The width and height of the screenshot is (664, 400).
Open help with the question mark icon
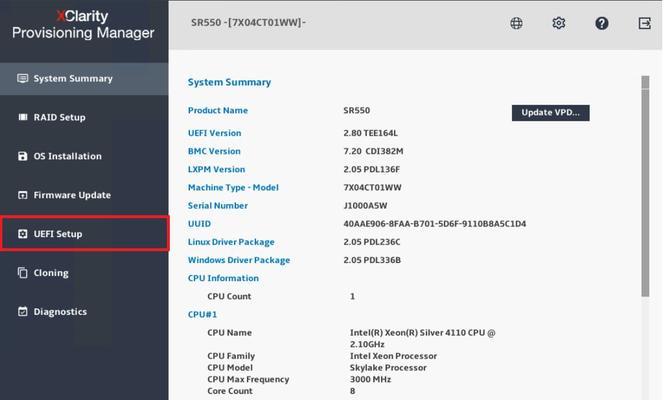pos(602,23)
